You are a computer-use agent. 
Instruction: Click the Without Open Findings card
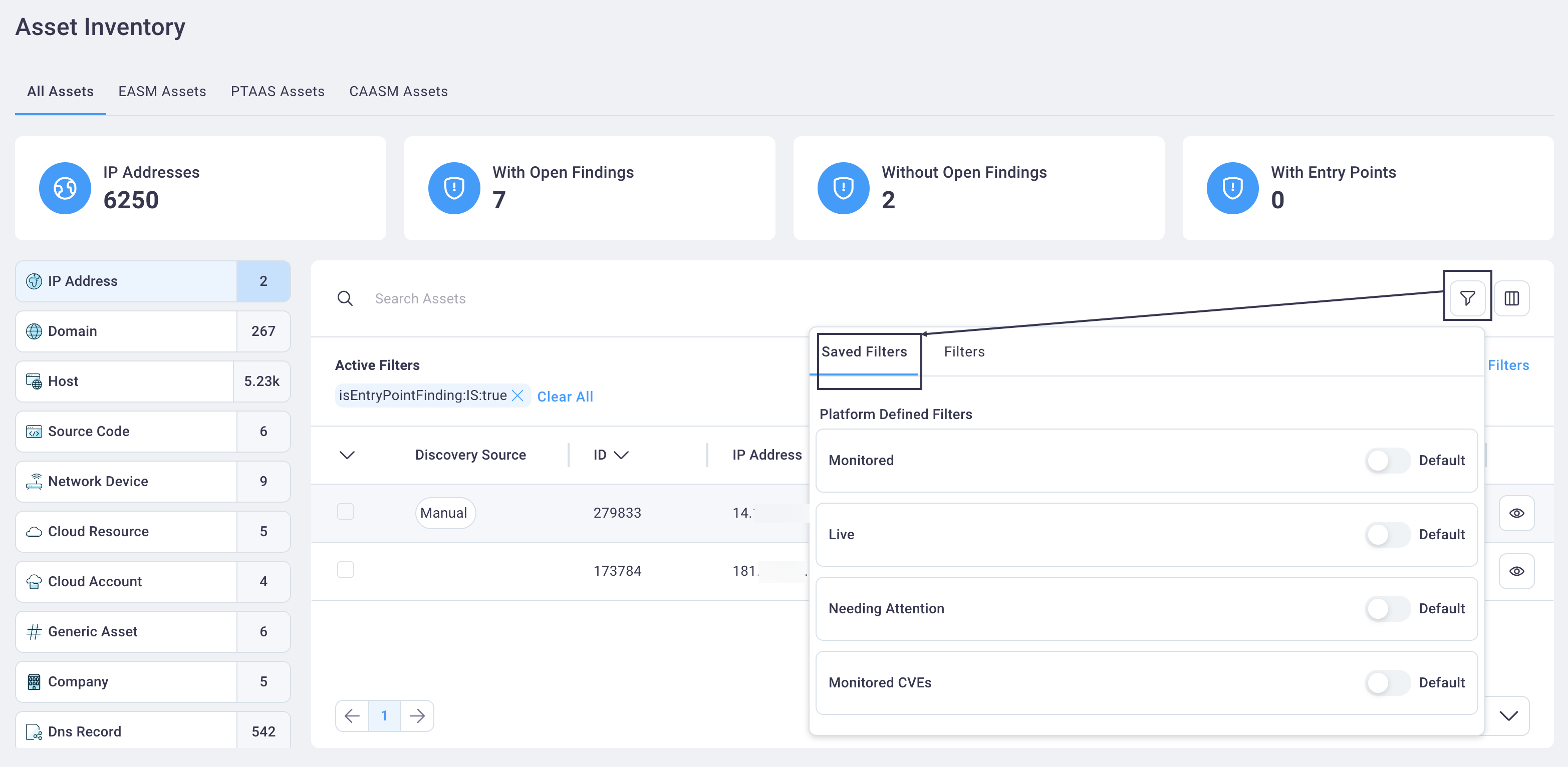(x=979, y=188)
